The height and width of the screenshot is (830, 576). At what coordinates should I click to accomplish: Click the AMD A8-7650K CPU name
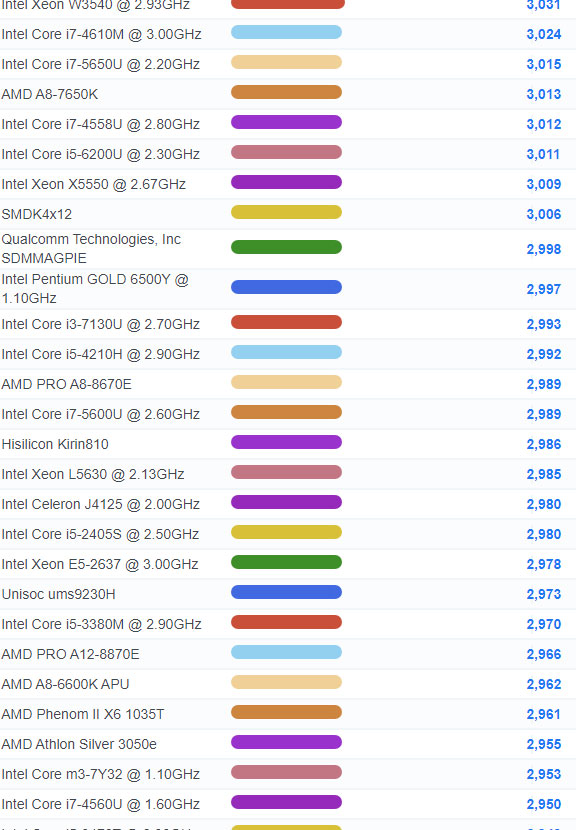pyautogui.click(x=50, y=94)
